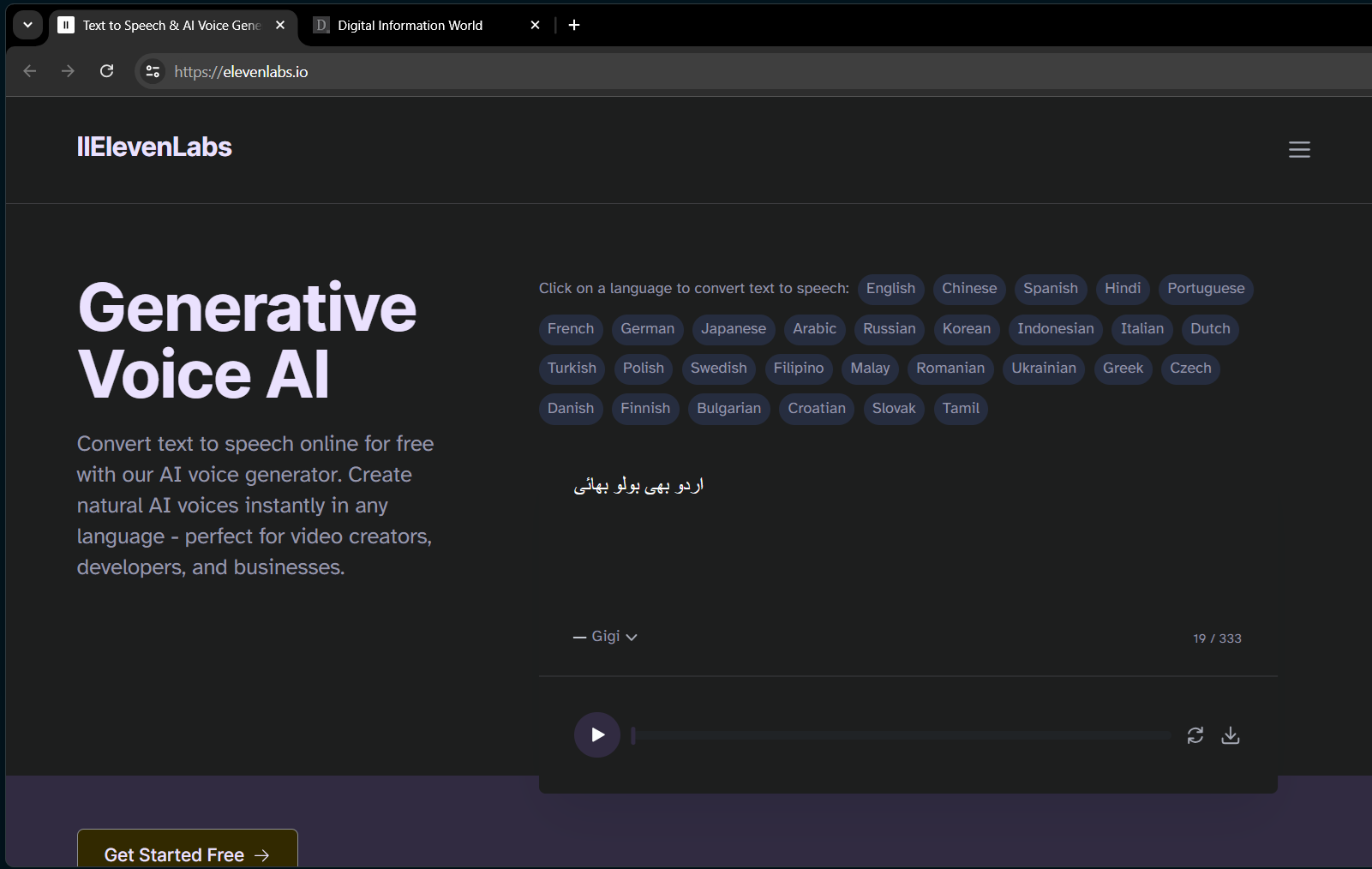Image resolution: width=1372 pixels, height=869 pixels.
Task: Click inside the text input area
Action: (907, 548)
